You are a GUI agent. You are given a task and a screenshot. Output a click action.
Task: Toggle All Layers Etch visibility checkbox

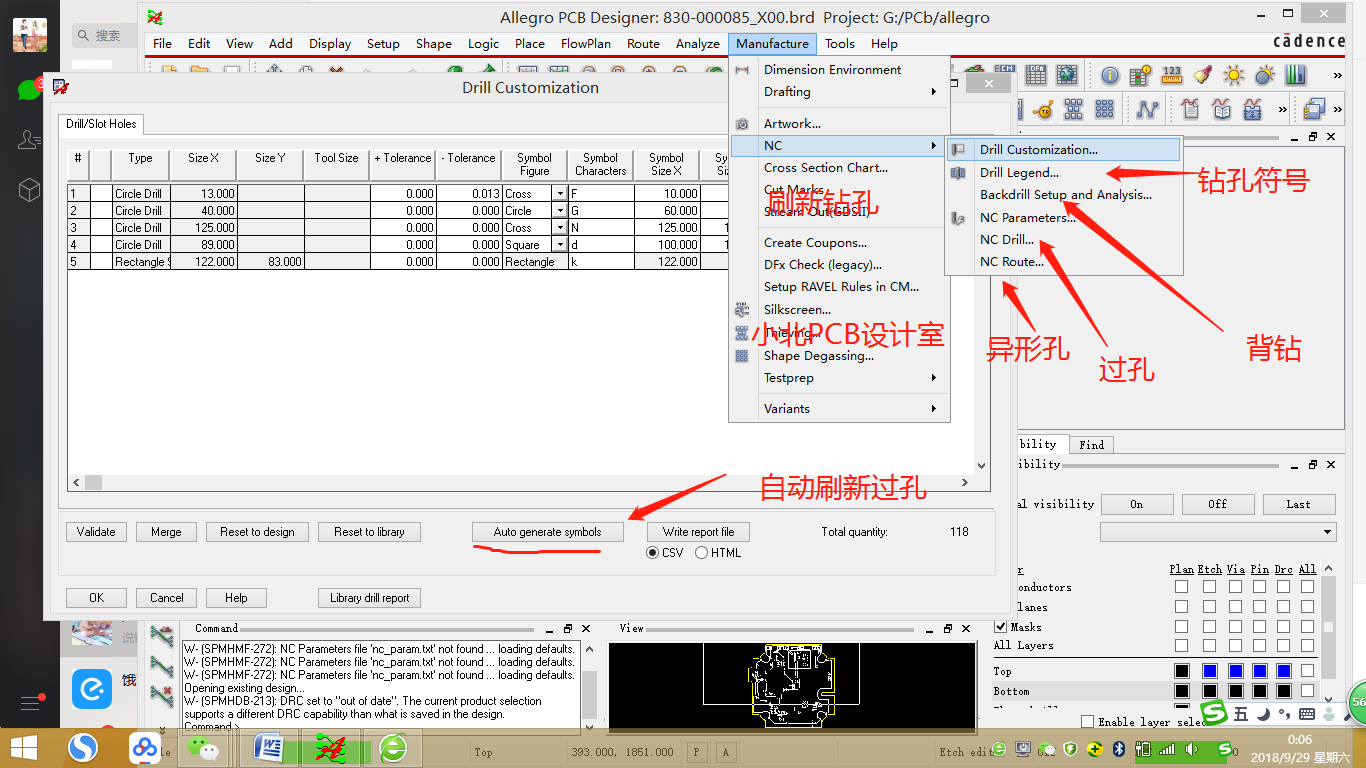(1209, 645)
